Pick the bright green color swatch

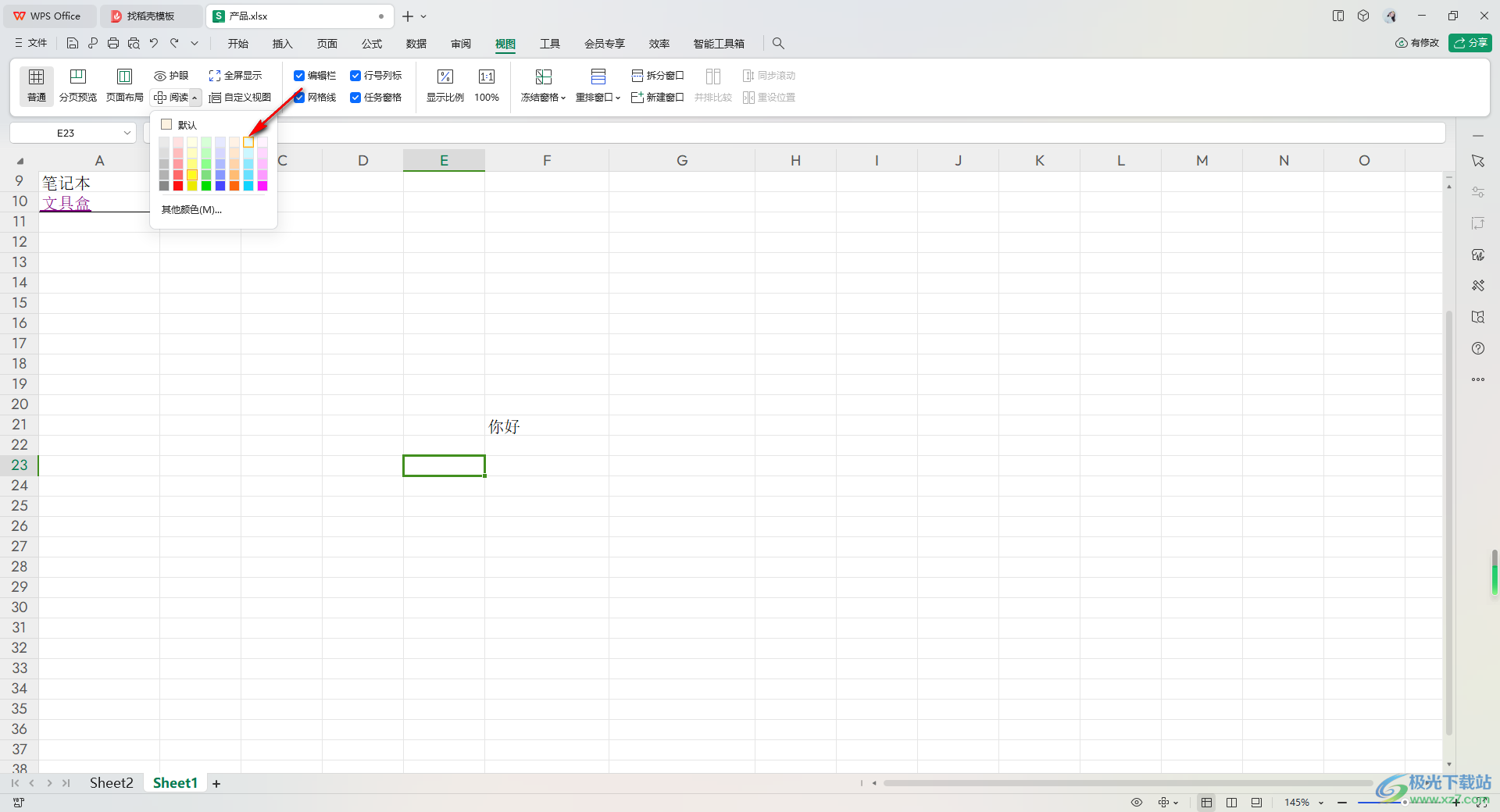coord(206,186)
